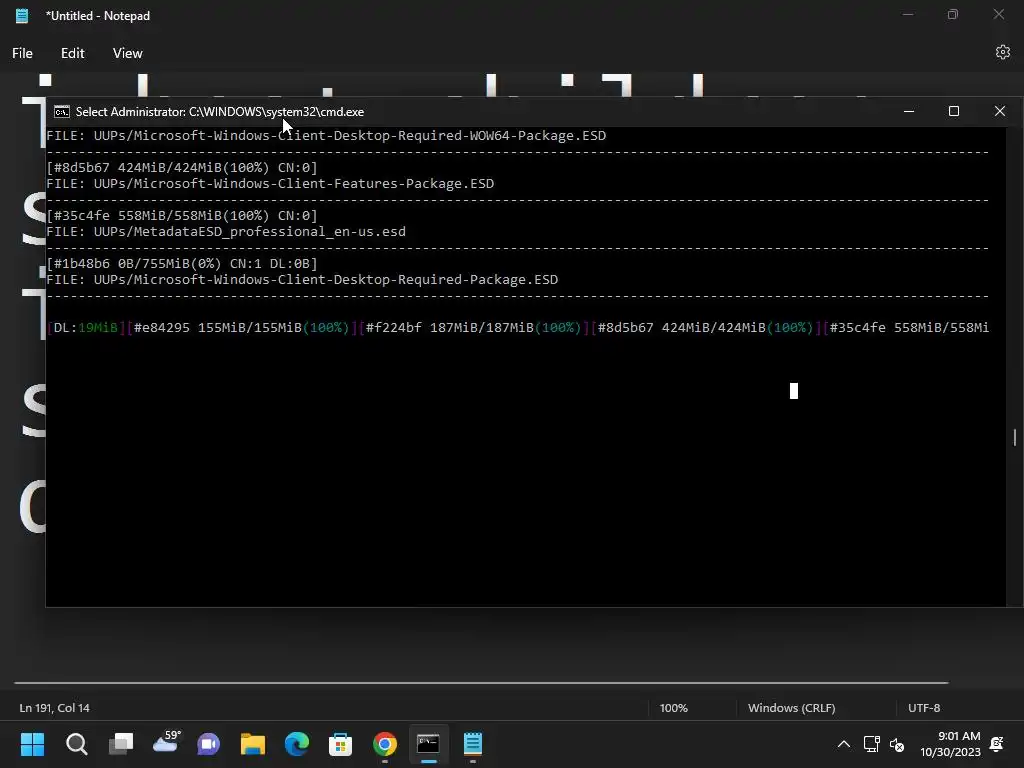The width and height of the screenshot is (1024, 768).
Task: Click the '*Untitled - Notepad' window title
Action: 98,16
